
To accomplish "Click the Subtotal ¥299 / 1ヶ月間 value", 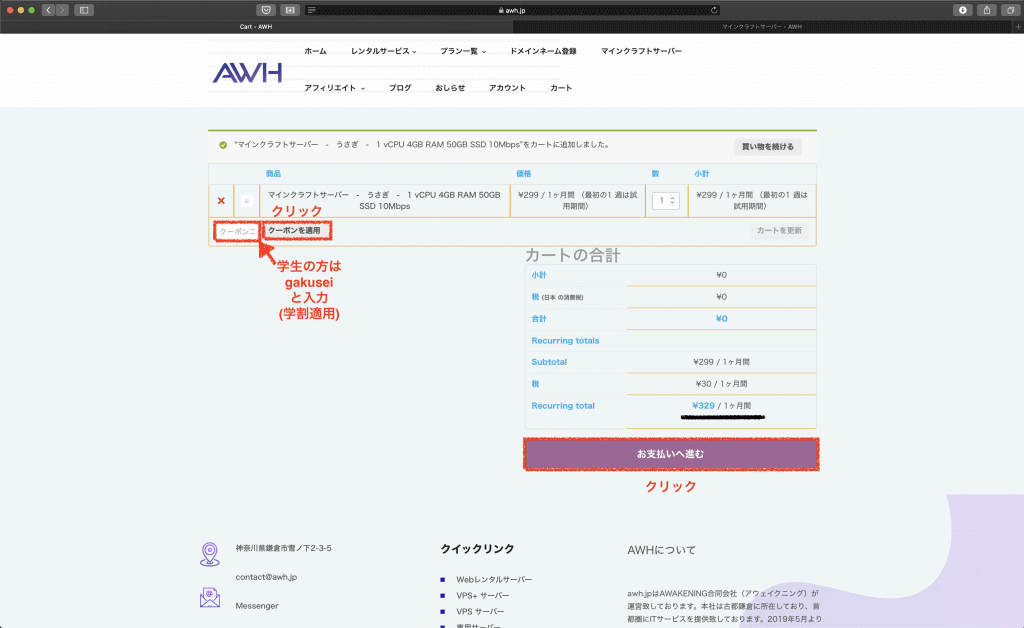I will coord(722,362).
